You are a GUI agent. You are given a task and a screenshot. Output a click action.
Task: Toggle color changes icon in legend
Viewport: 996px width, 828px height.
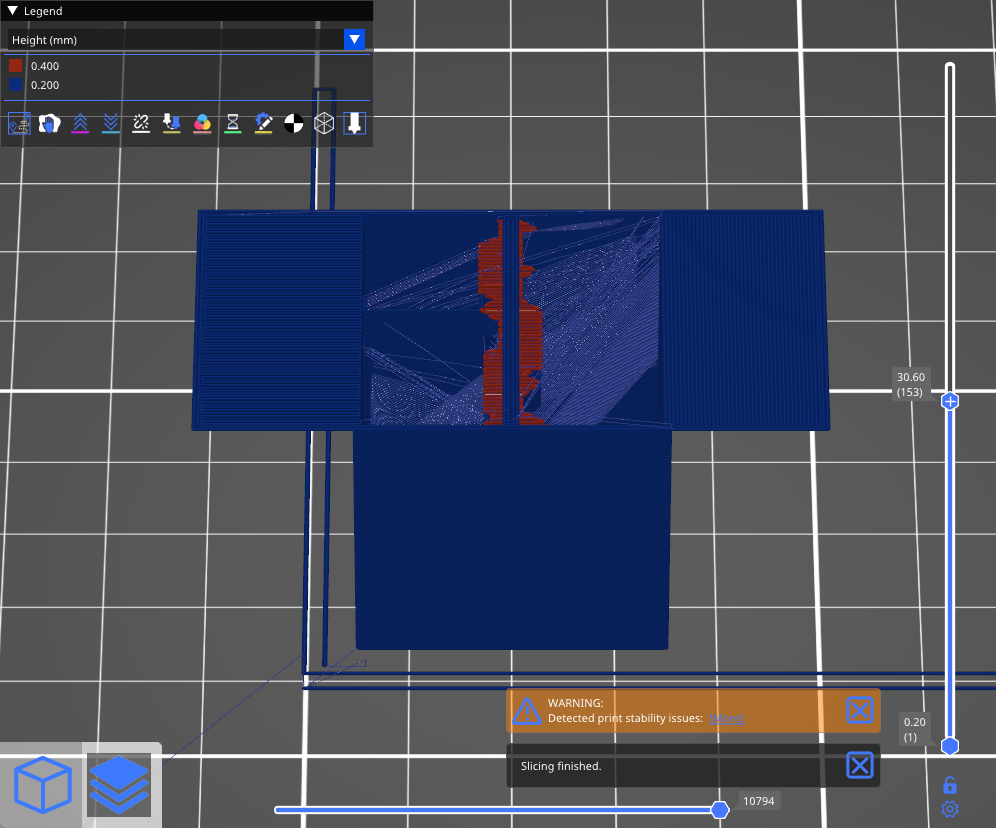(202, 123)
